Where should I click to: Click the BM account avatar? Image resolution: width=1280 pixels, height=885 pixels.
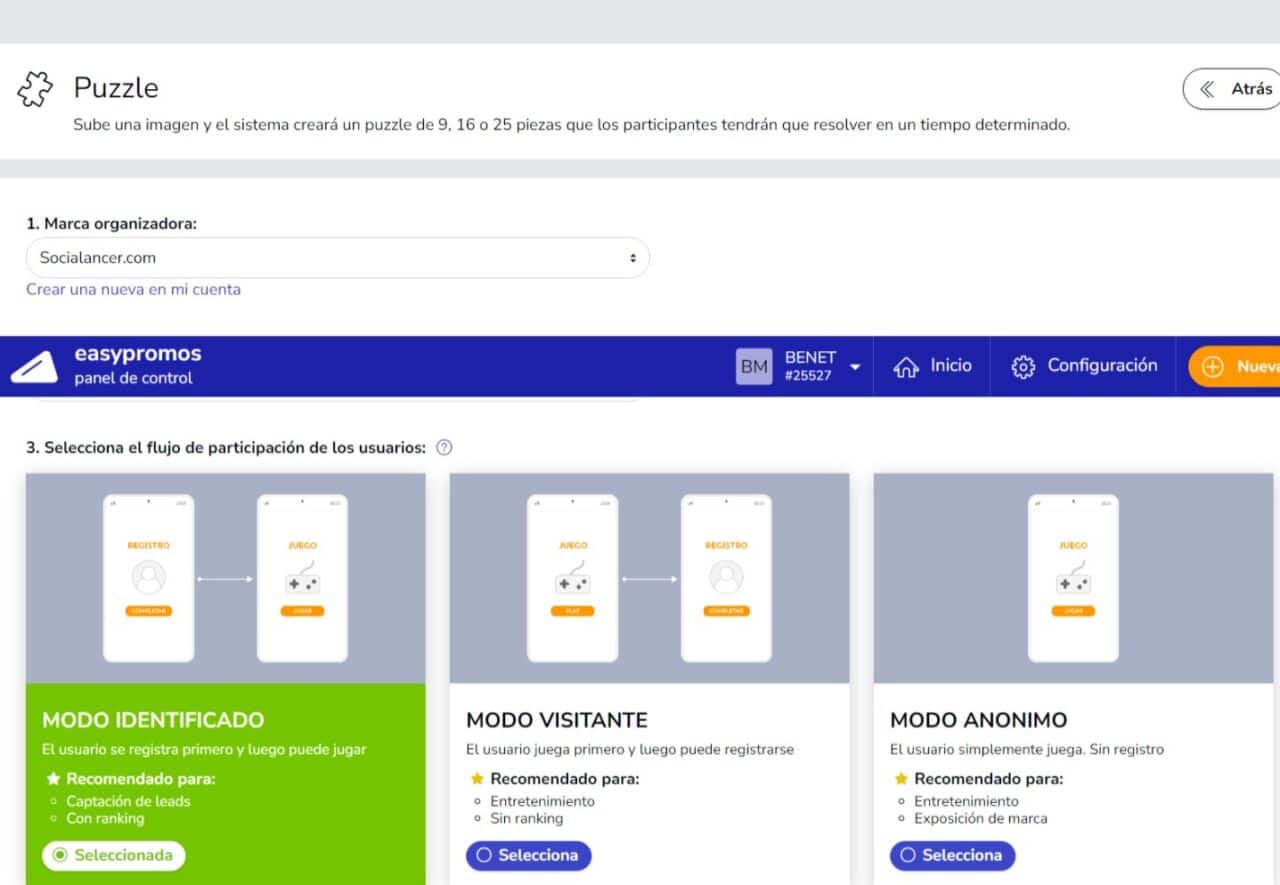point(754,367)
